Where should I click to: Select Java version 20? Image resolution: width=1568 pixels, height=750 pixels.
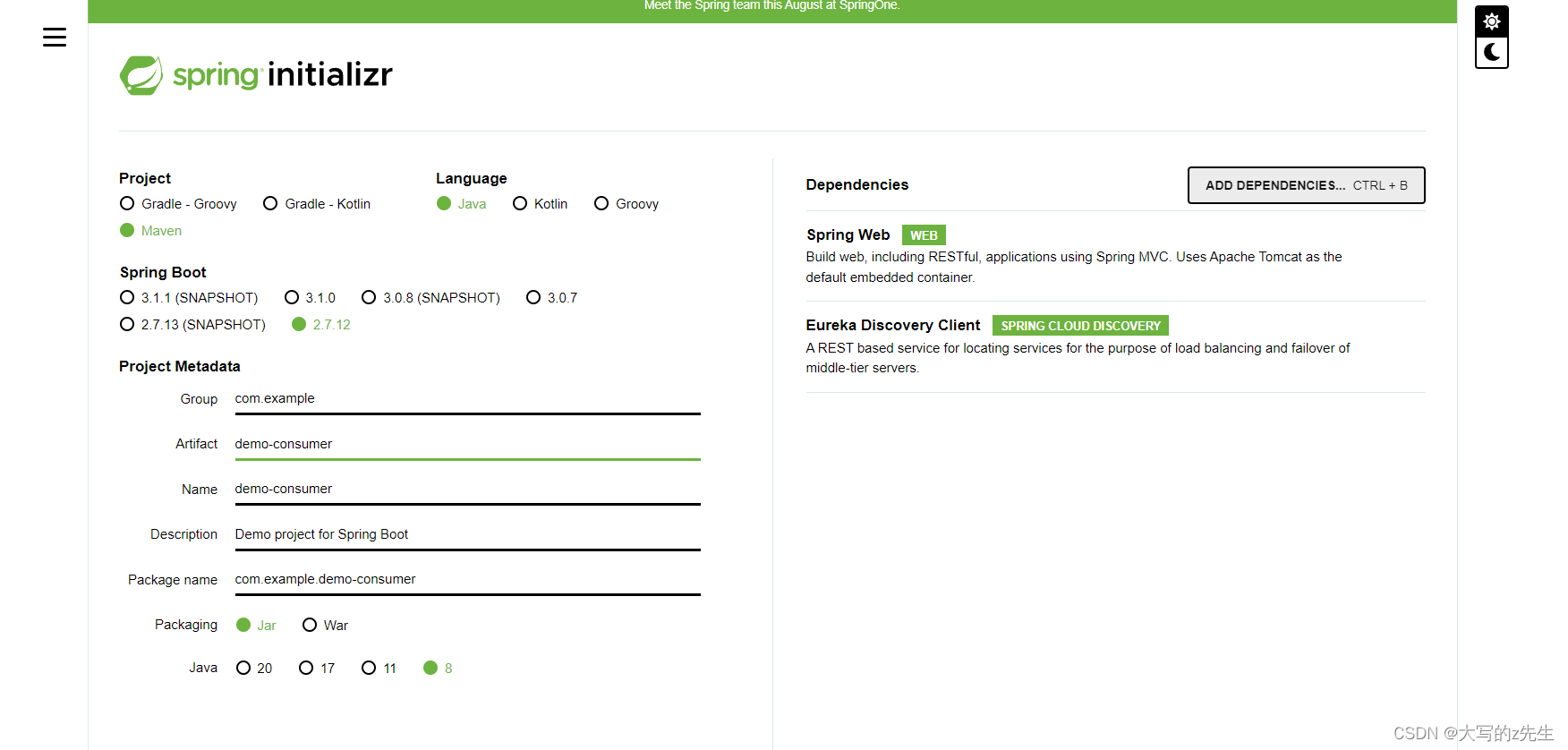(254, 669)
